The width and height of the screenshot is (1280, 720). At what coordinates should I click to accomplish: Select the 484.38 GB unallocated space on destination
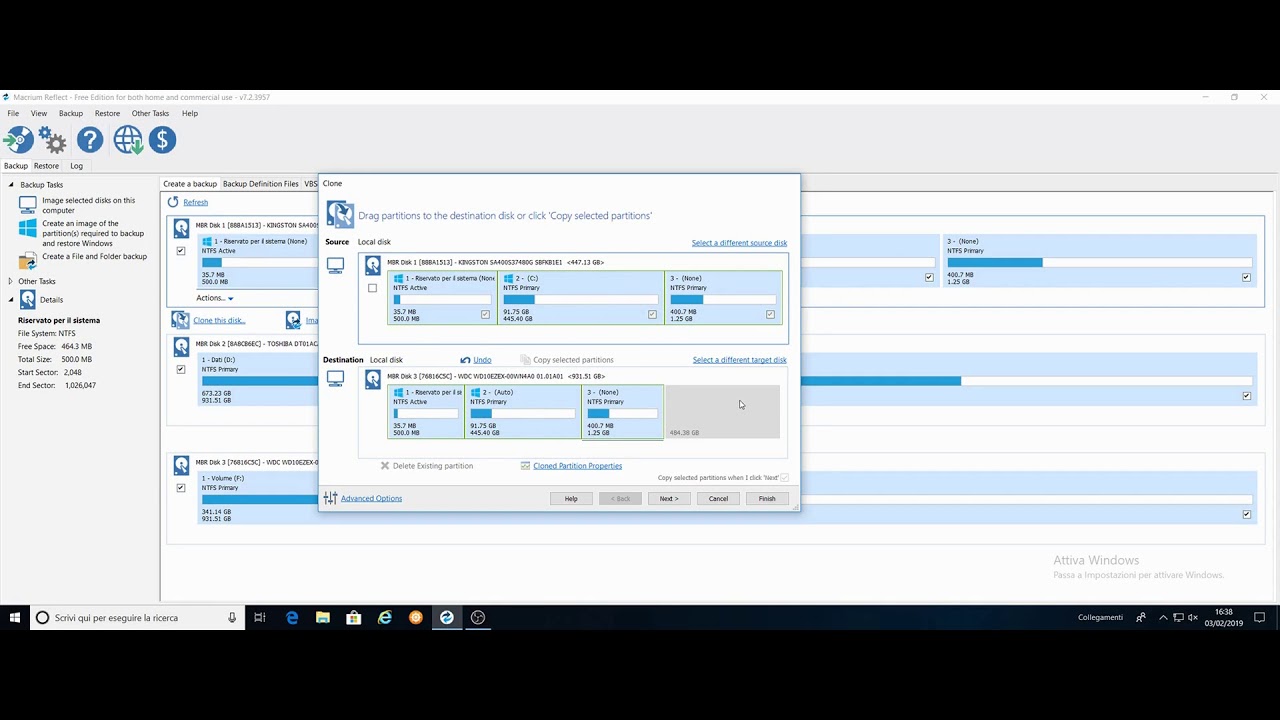coord(723,412)
